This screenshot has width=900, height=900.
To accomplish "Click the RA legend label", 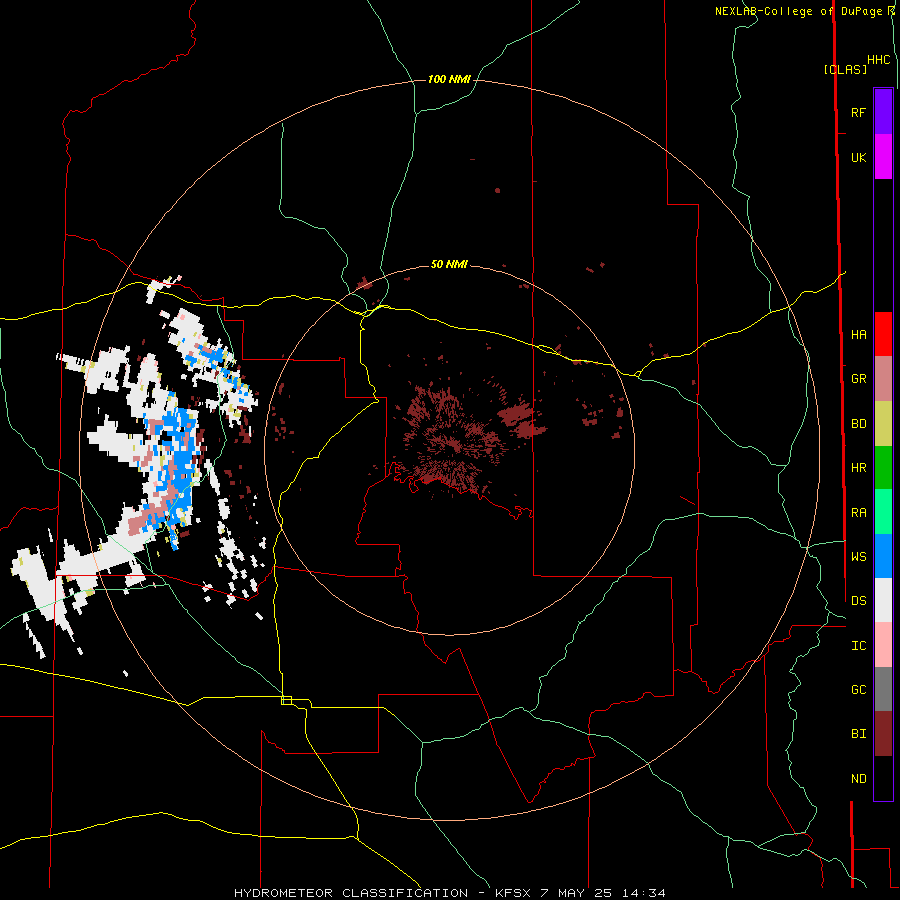I will pos(858,512).
